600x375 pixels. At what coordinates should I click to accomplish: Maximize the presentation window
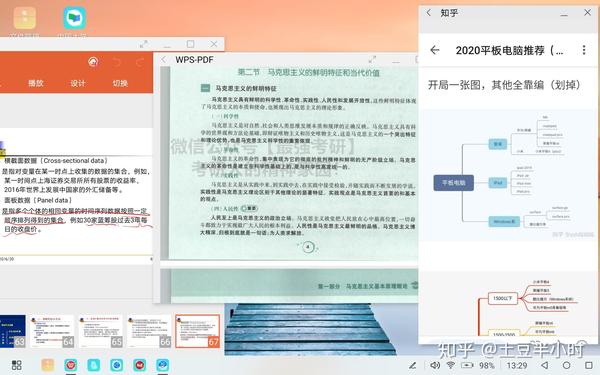[x=191, y=44]
